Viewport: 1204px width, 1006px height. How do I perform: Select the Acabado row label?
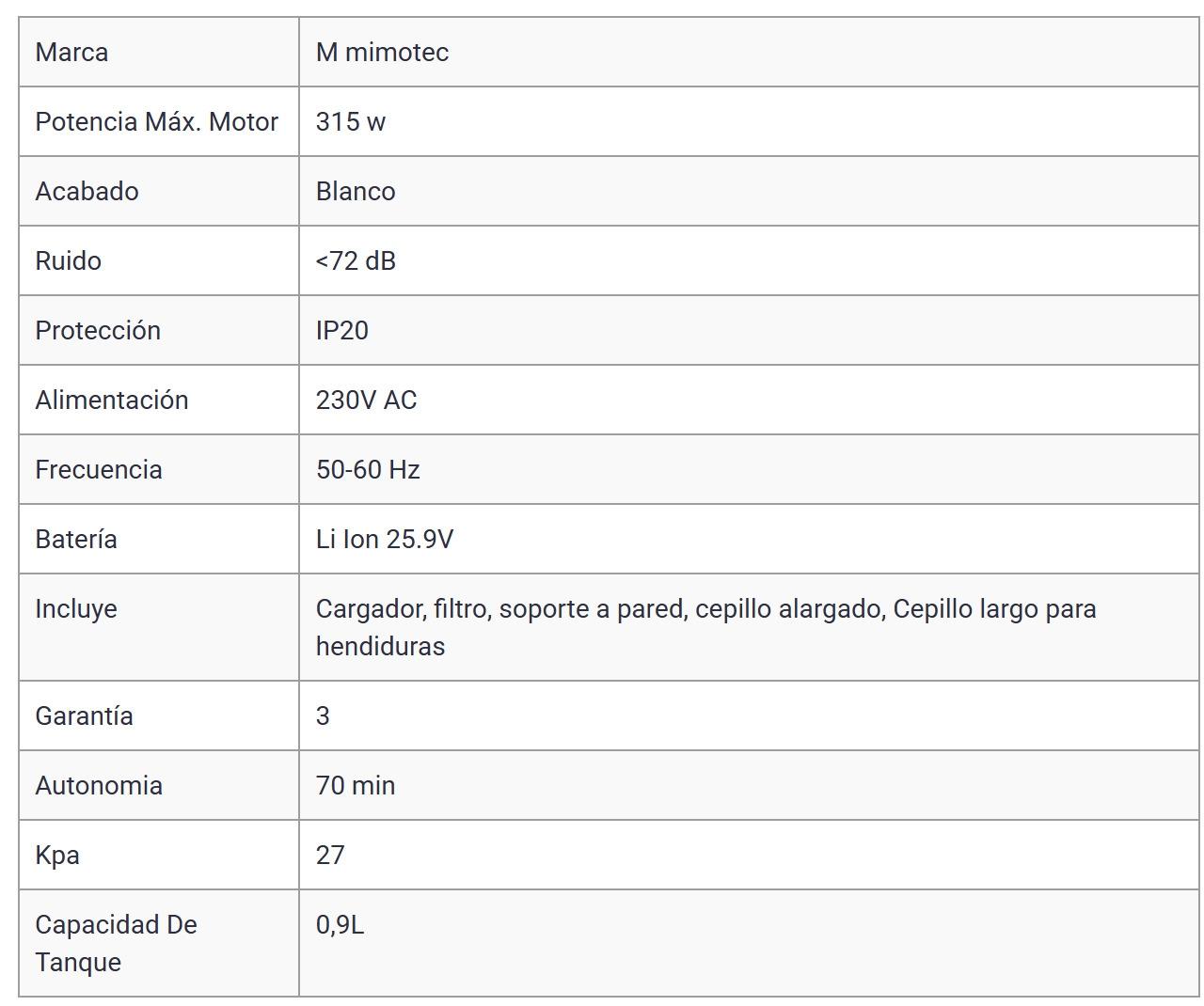click(x=87, y=191)
